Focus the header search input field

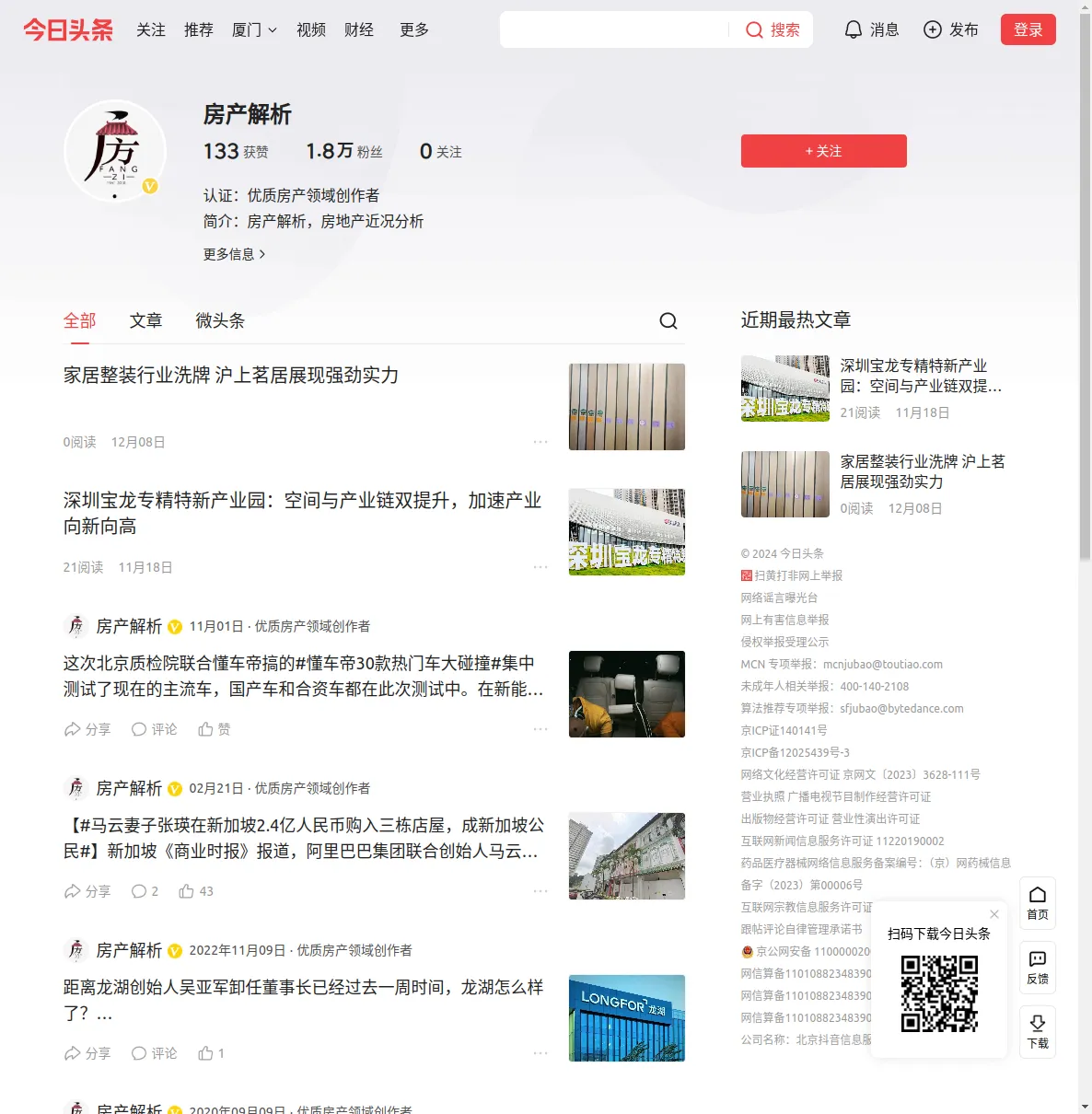[x=614, y=29]
